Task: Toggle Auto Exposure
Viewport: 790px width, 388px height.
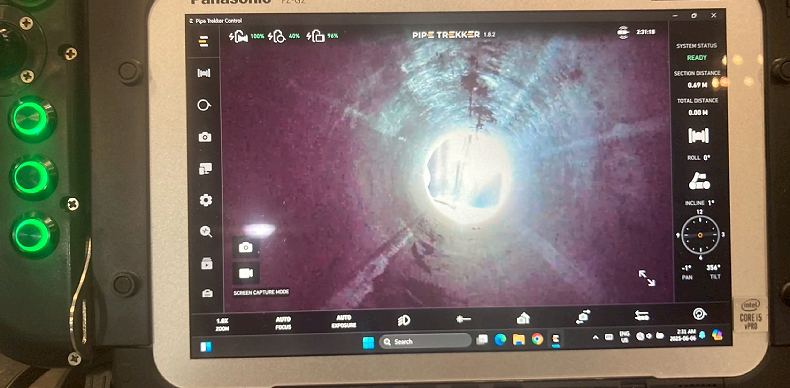Action: click(344, 321)
